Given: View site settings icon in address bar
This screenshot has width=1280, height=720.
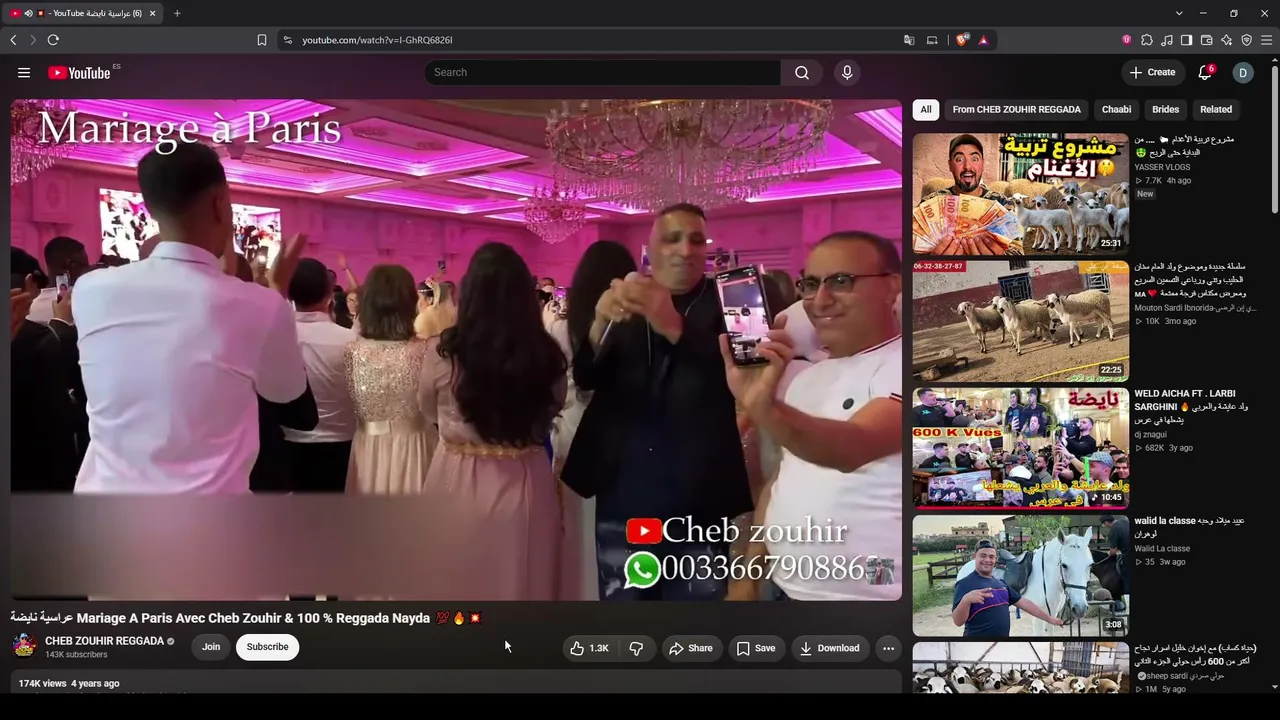Looking at the screenshot, I should [288, 40].
